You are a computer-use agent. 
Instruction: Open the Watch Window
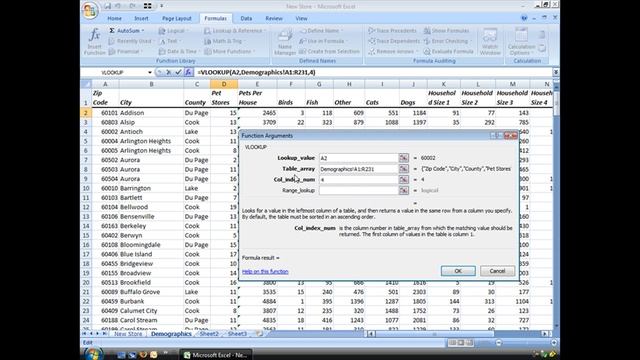click(x=490, y=42)
